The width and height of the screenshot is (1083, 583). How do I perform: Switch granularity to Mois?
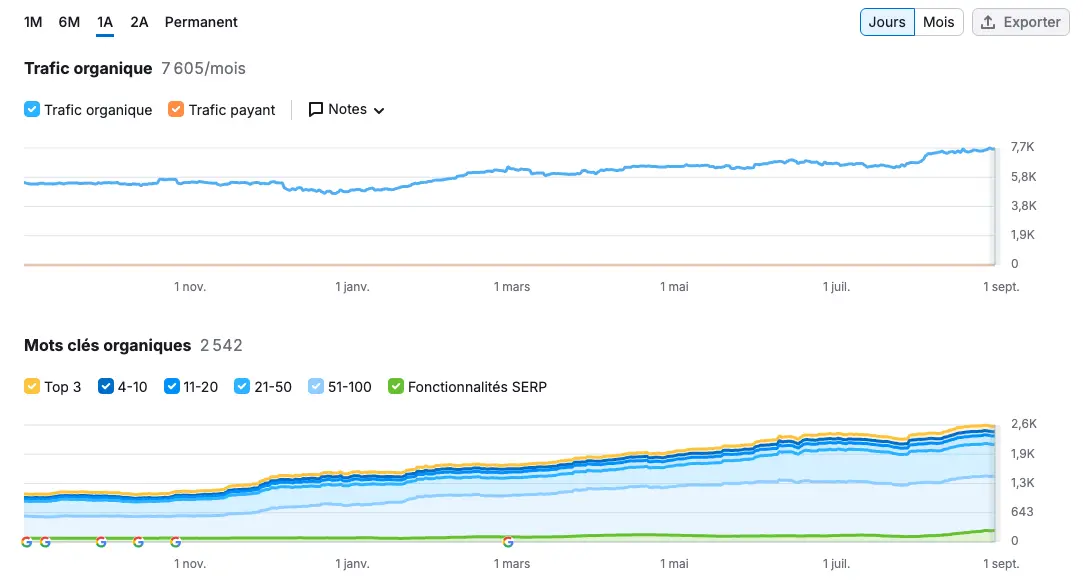(939, 22)
